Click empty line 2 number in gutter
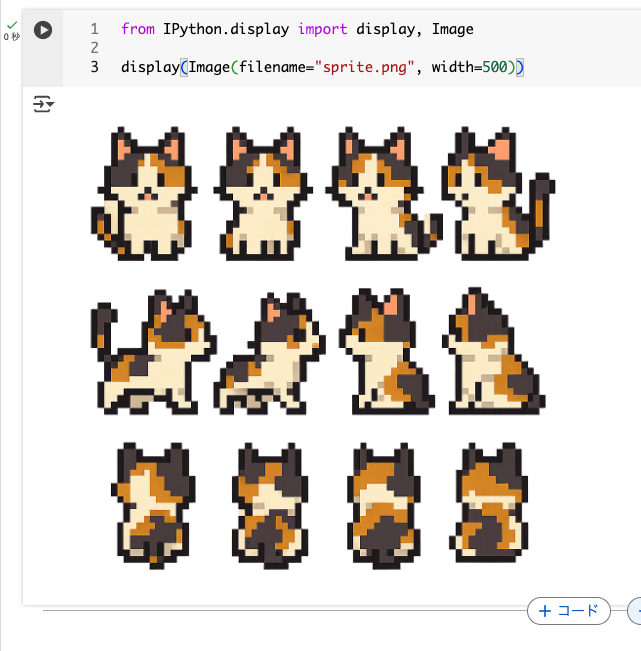Image resolution: width=641 pixels, height=651 pixels. tap(95, 48)
